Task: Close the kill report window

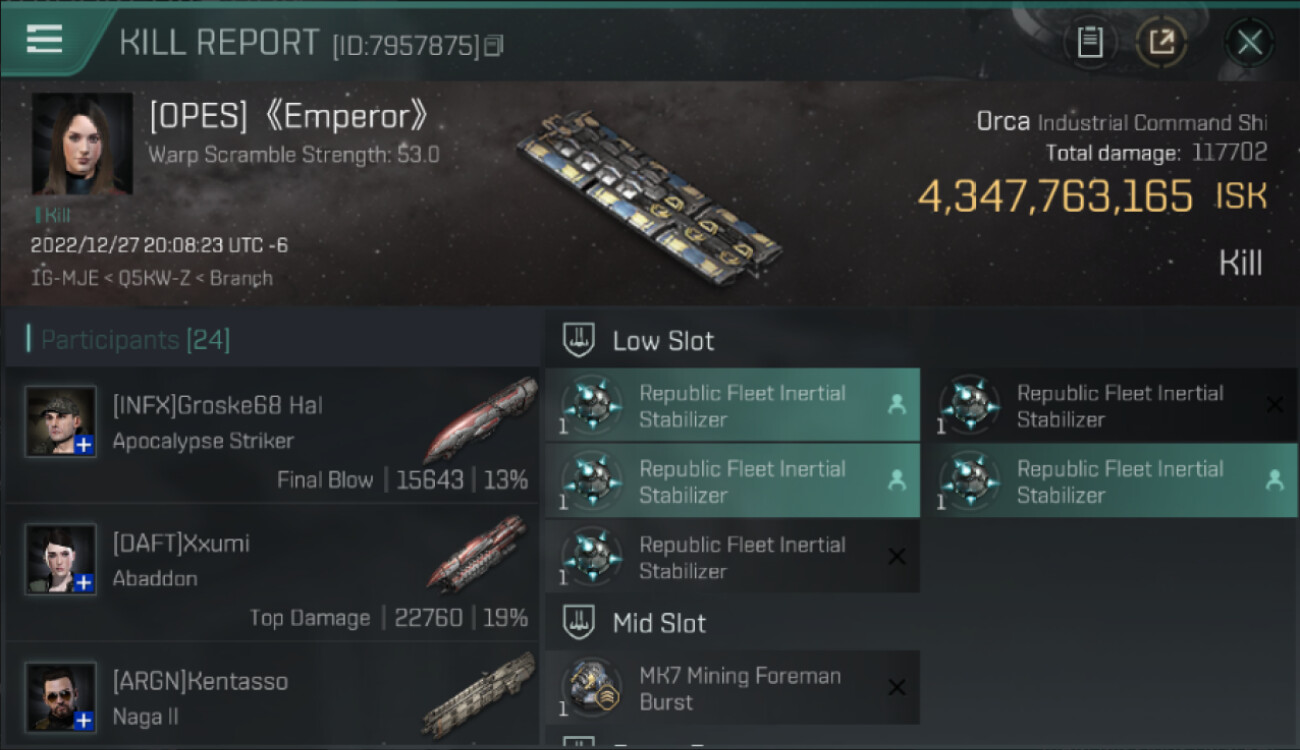Action: coord(1249,42)
